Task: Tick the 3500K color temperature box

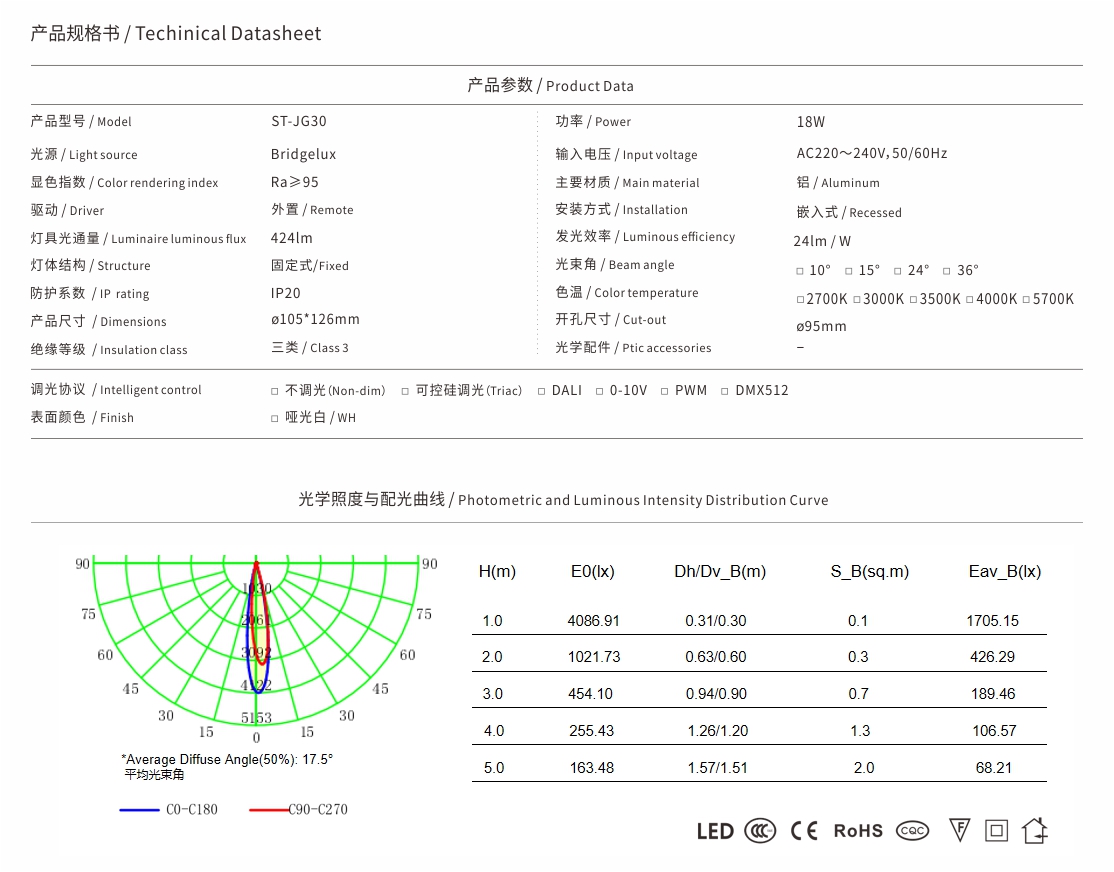Action: click(914, 300)
